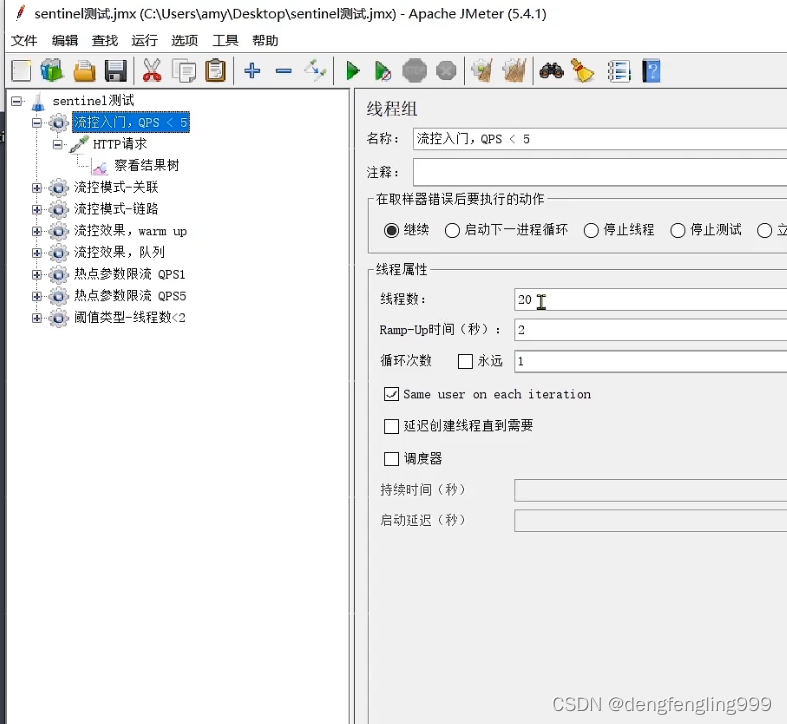
Task: Open the 运行 menu
Action: pyautogui.click(x=145, y=41)
